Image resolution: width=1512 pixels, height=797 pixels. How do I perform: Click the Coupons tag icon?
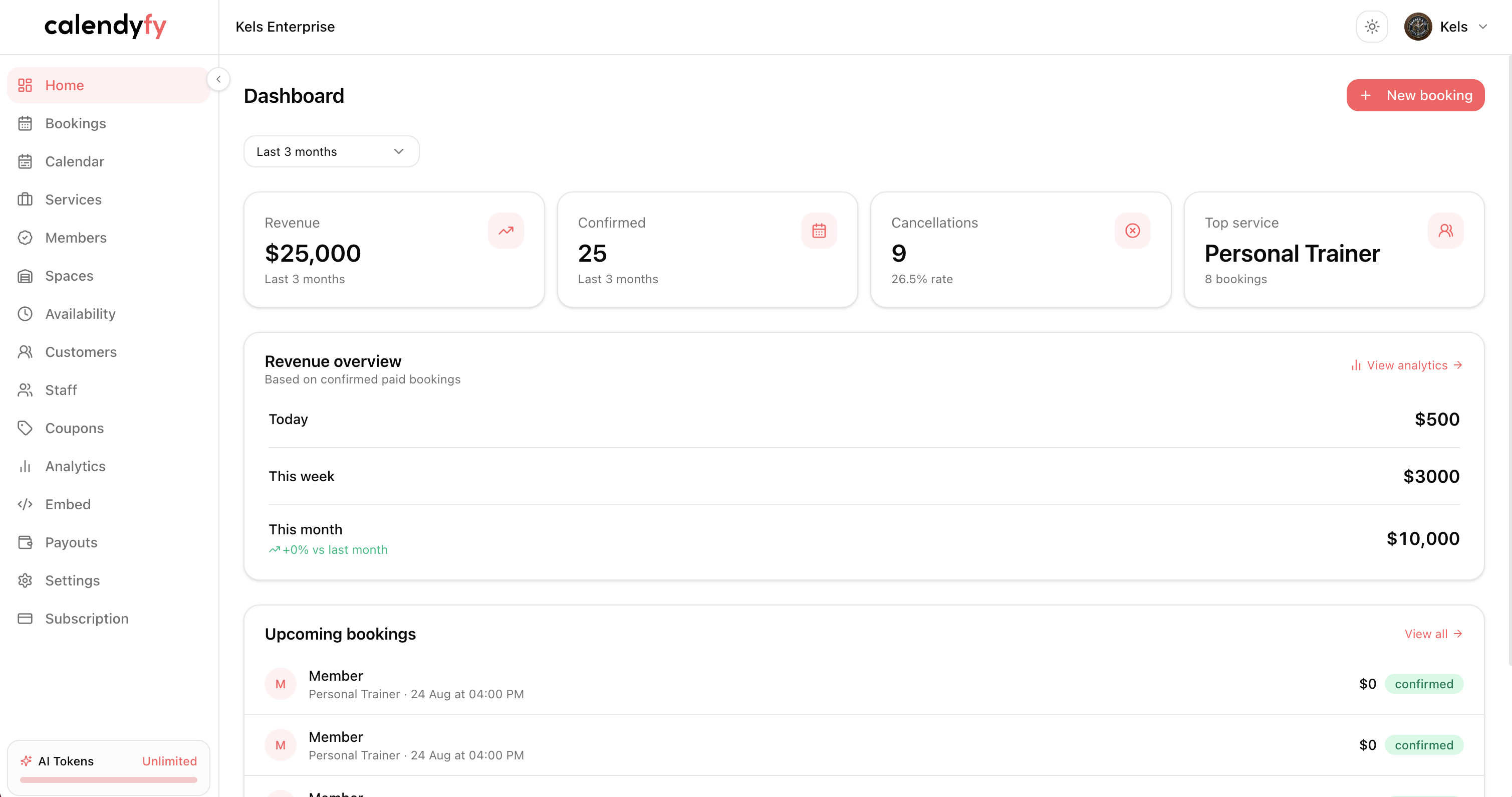pos(25,428)
